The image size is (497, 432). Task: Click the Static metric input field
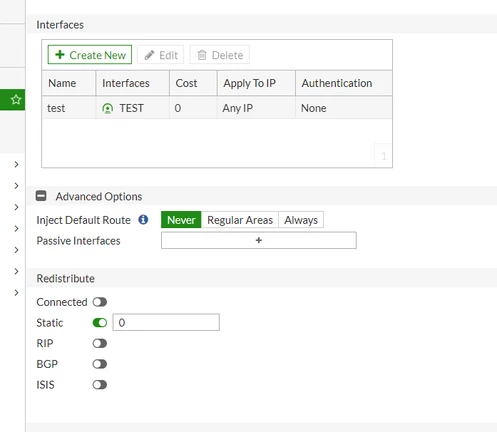tap(166, 322)
